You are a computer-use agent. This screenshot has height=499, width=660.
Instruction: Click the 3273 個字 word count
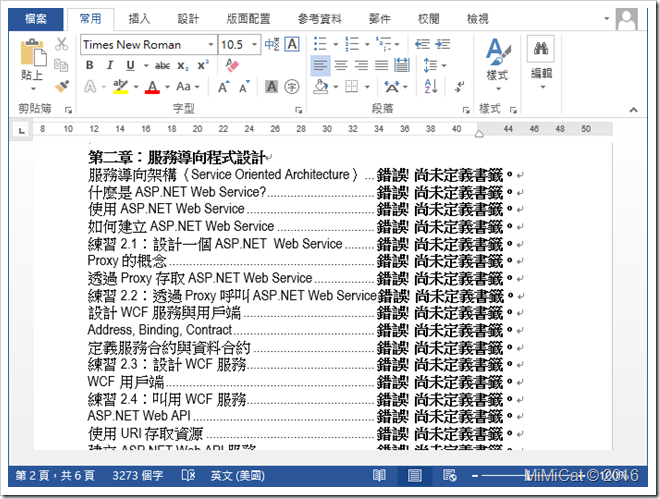(x=137, y=475)
